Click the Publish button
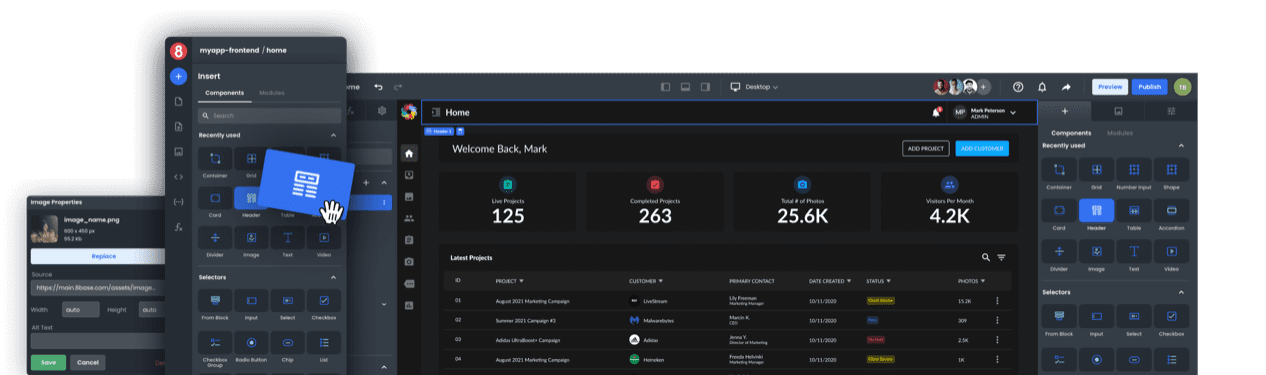This screenshot has width=1266, height=375. [1150, 87]
